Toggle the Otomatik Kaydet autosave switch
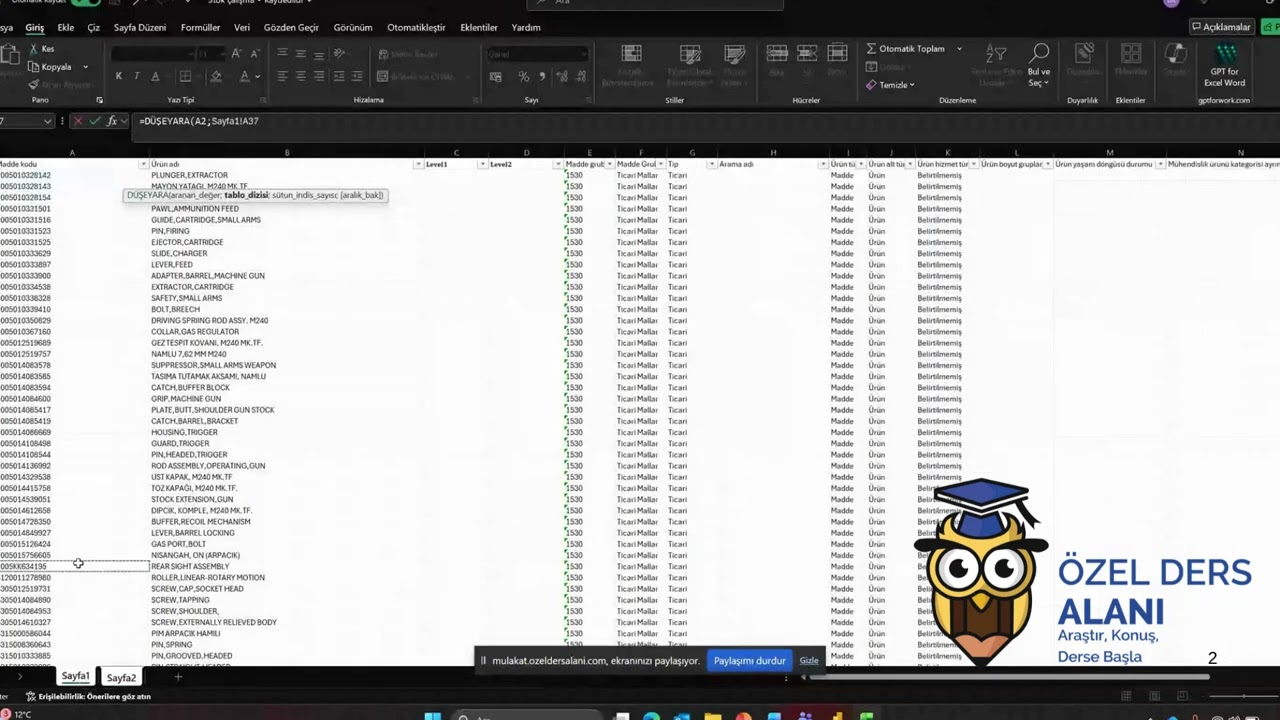 pos(84,3)
